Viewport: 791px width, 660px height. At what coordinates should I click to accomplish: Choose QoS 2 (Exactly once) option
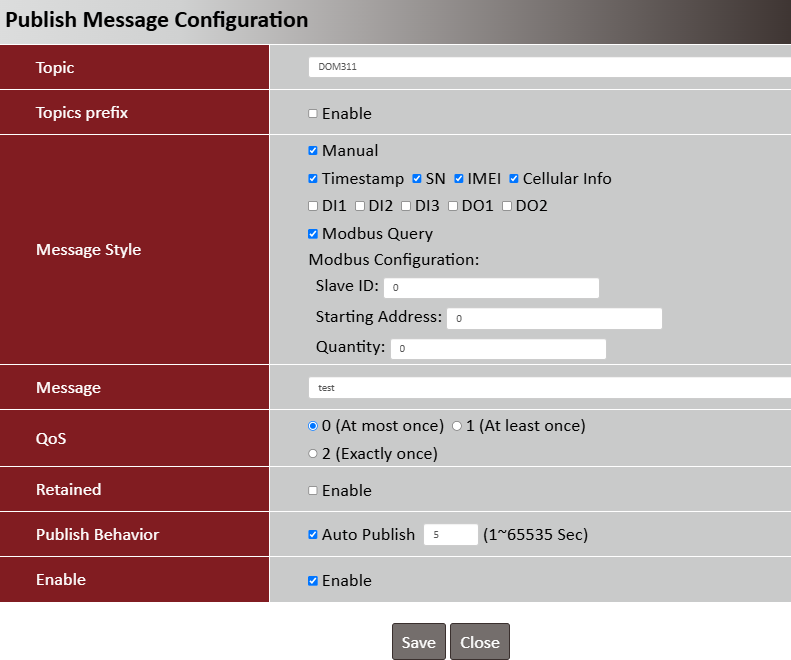coord(313,454)
